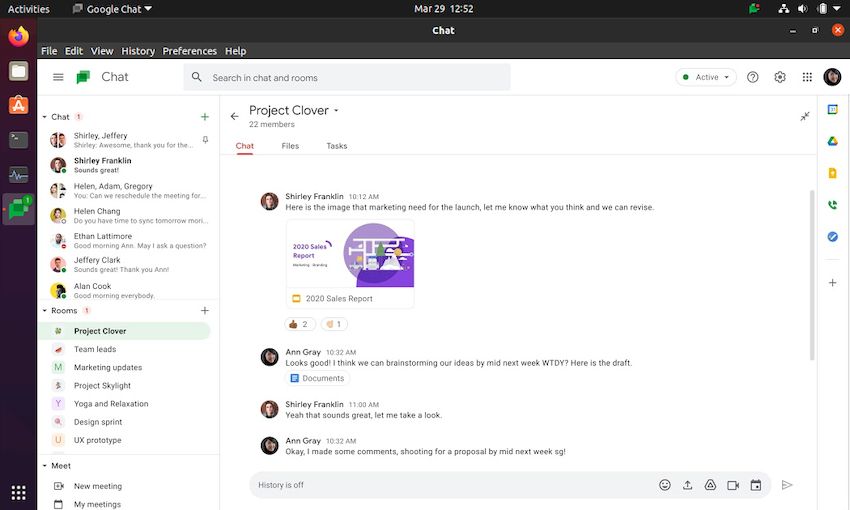Image resolution: width=850 pixels, height=510 pixels.
Task: Upload a file from the message box
Action: click(x=687, y=485)
